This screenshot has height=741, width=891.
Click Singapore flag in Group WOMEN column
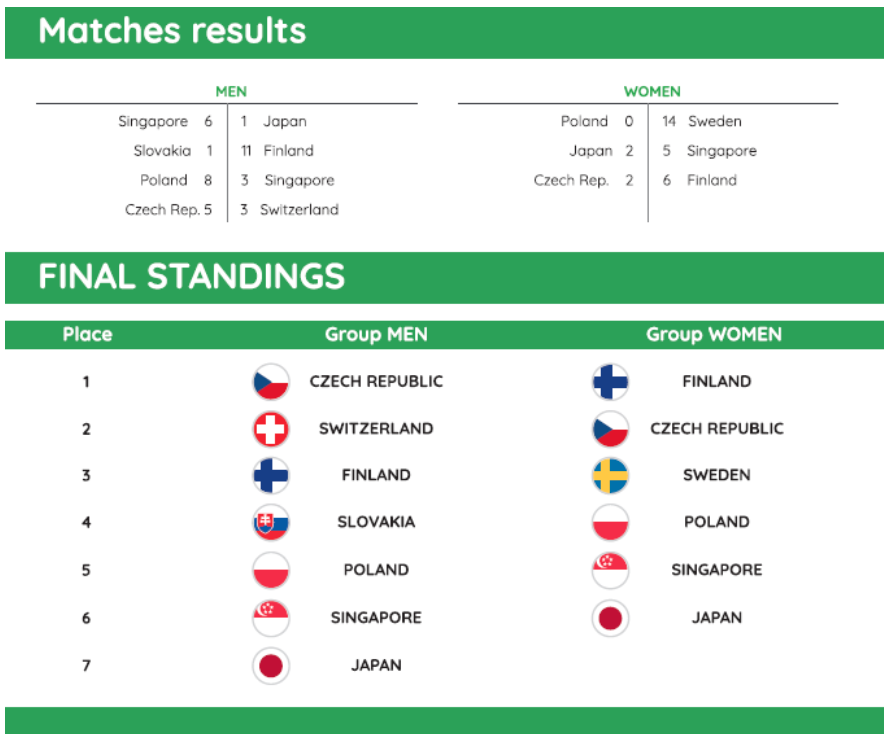pyautogui.click(x=610, y=570)
